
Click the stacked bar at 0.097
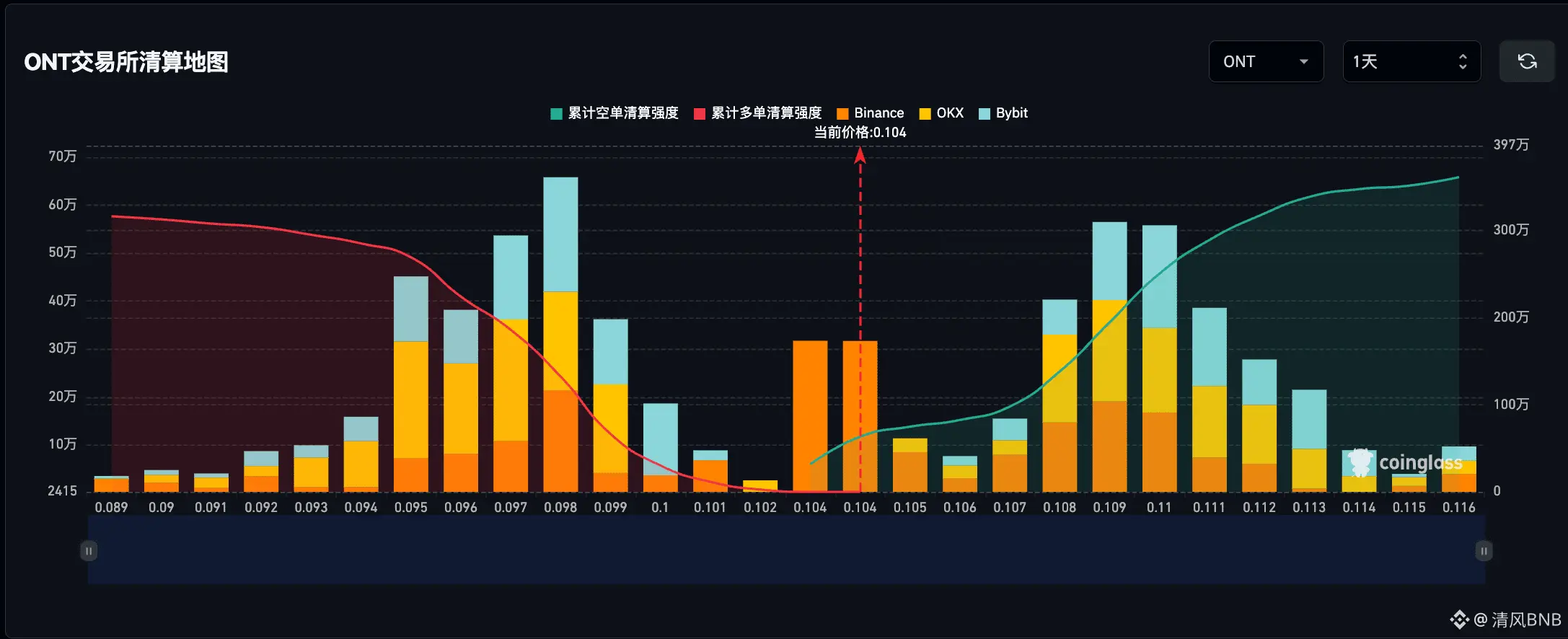pyautogui.click(x=511, y=363)
